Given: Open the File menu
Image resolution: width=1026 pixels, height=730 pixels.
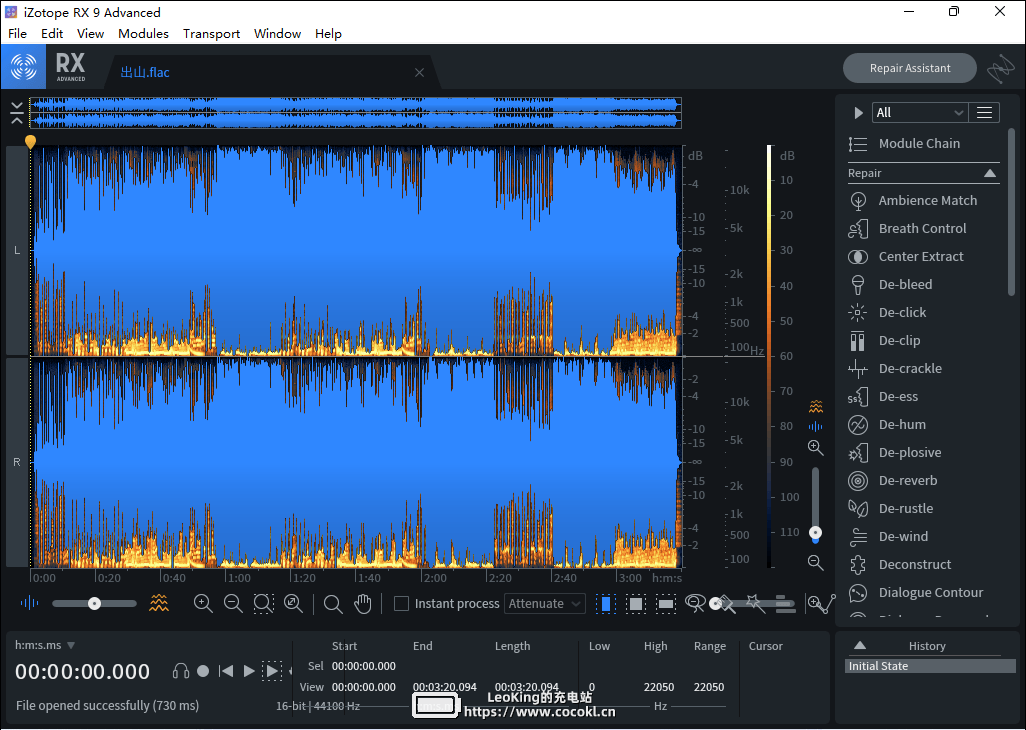Looking at the screenshot, I should point(18,33).
